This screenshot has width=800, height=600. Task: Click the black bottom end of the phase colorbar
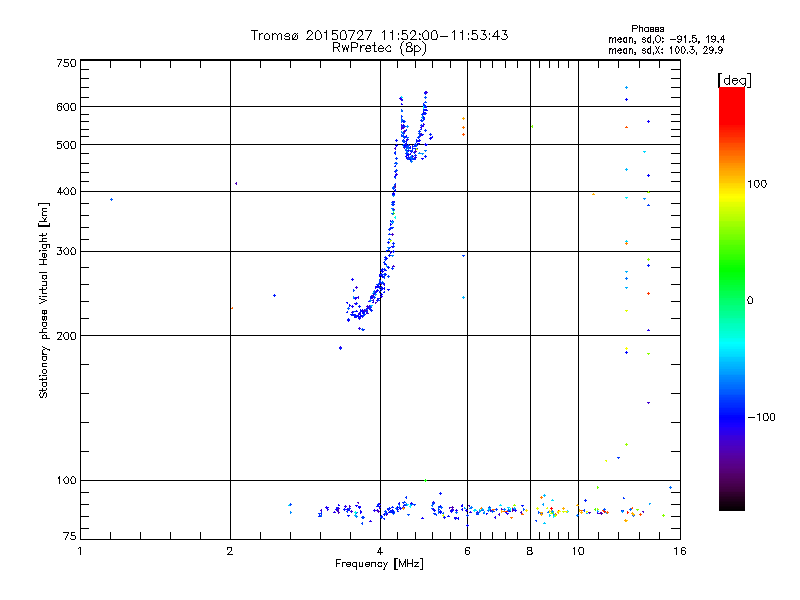point(732,503)
